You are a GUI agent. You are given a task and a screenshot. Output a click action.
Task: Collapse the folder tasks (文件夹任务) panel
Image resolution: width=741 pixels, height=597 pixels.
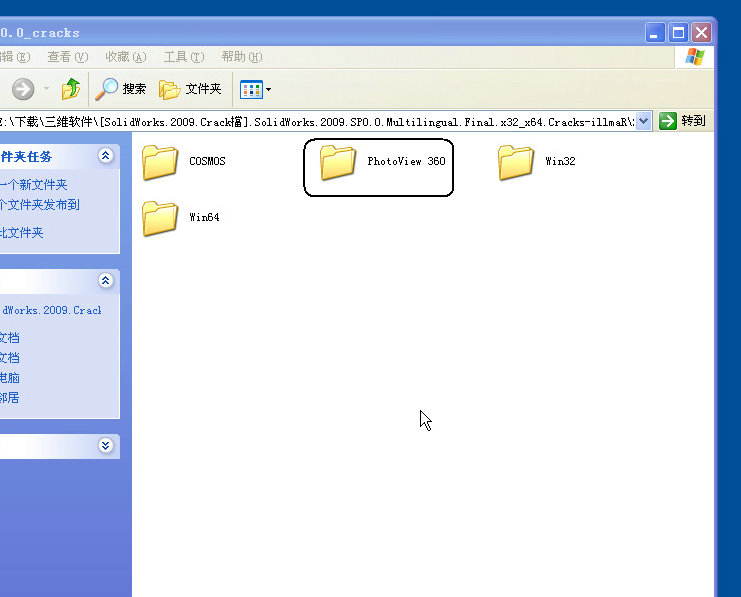(x=105, y=156)
